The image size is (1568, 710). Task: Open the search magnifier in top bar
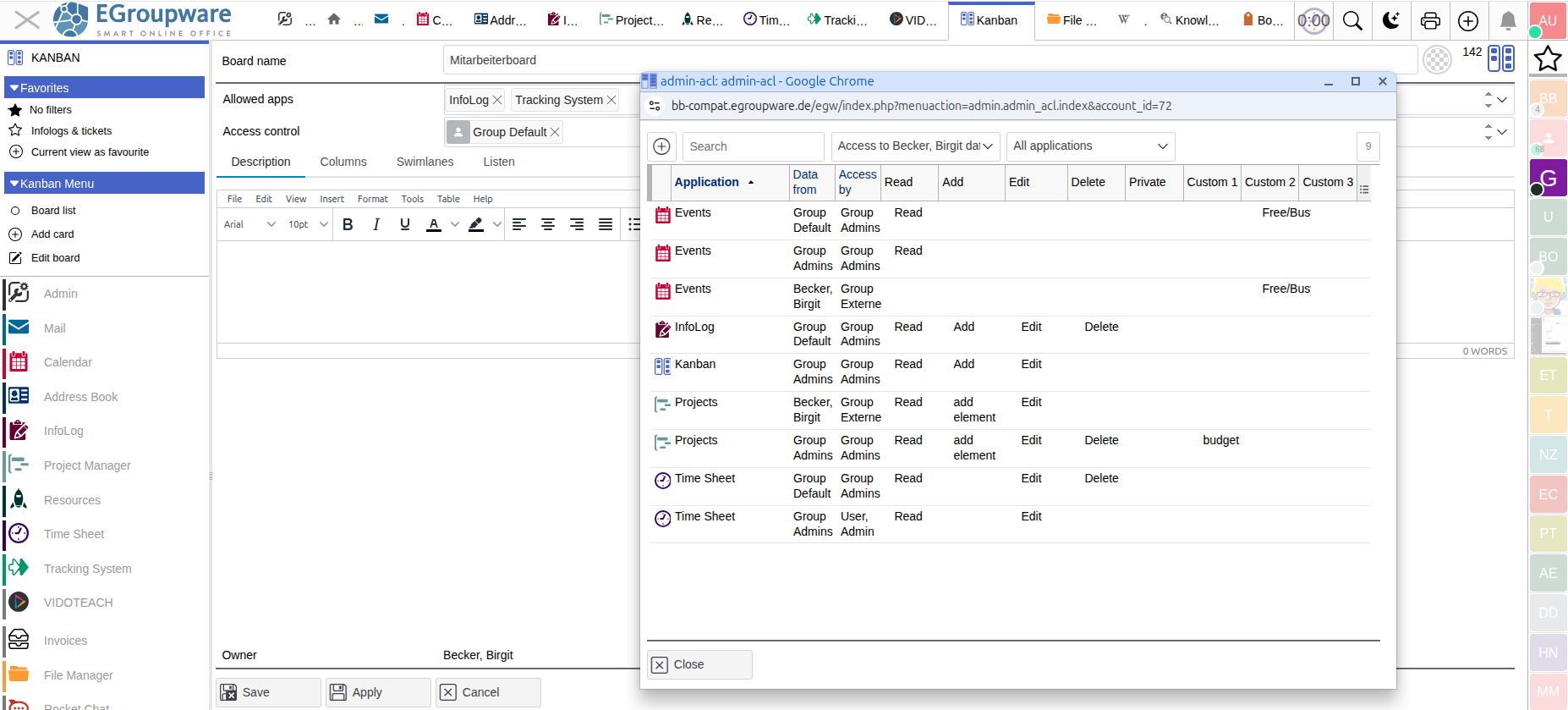click(1352, 21)
